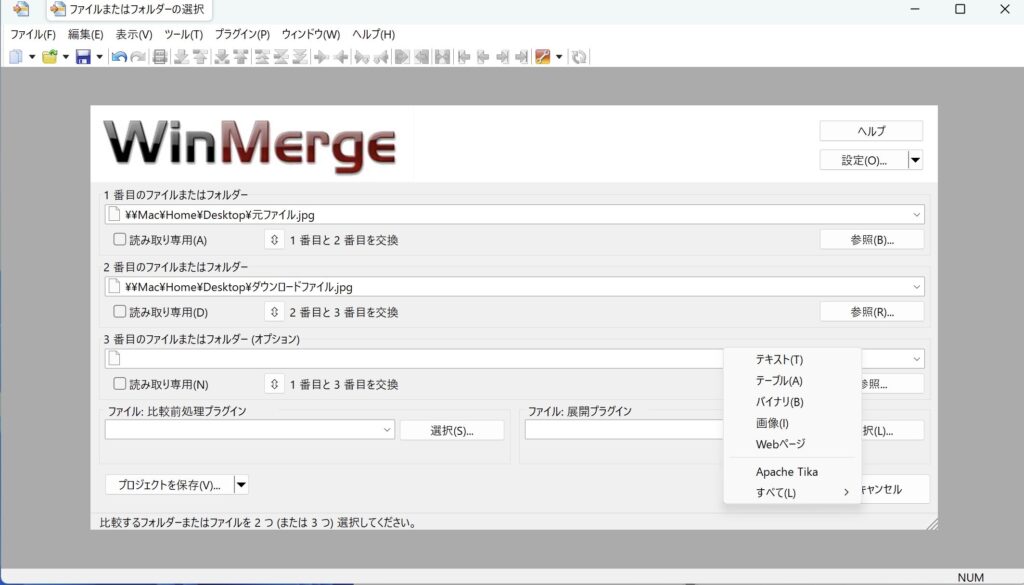Expand the 3rd file path dropdown

[916, 358]
